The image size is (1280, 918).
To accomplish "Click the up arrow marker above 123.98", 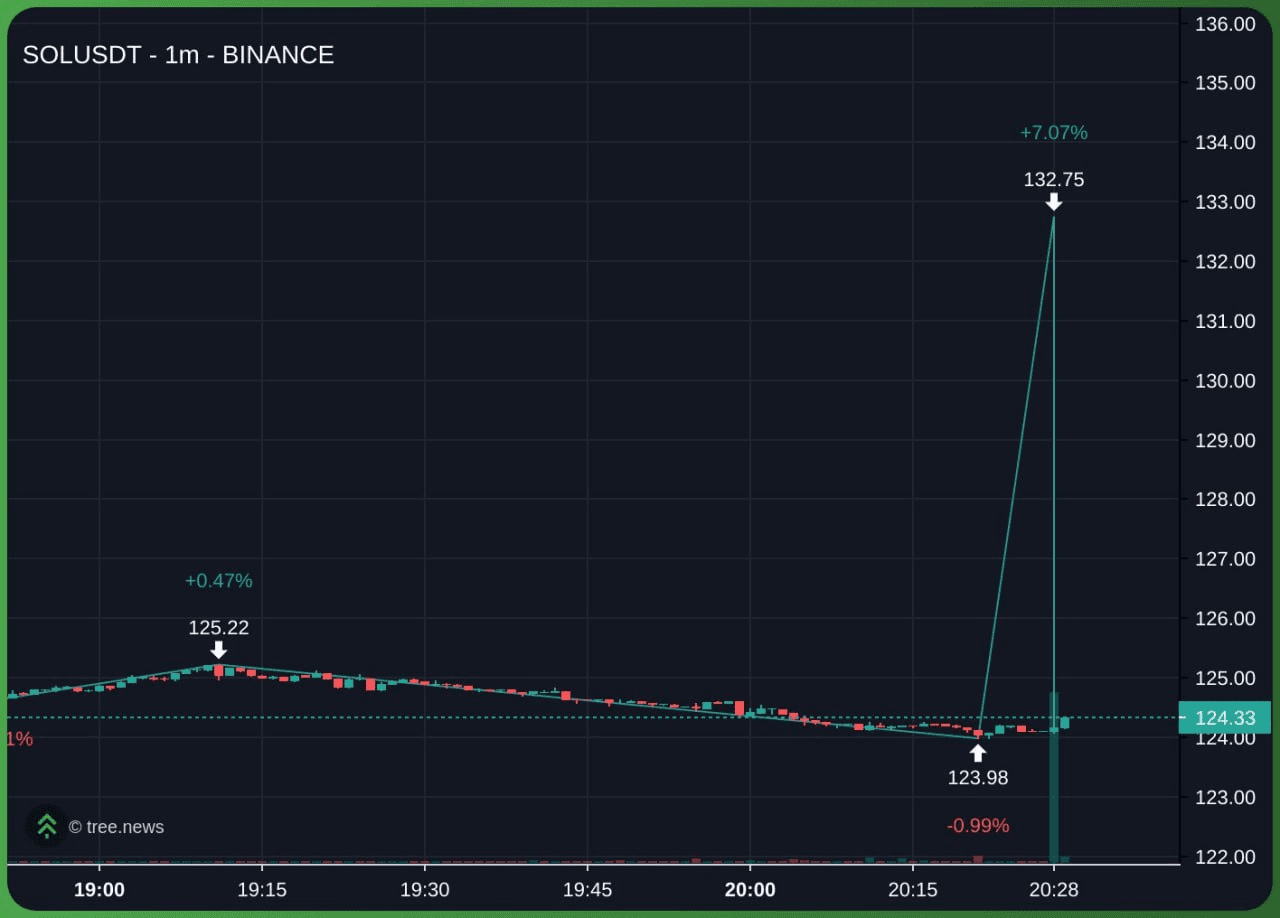I will point(978,754).
